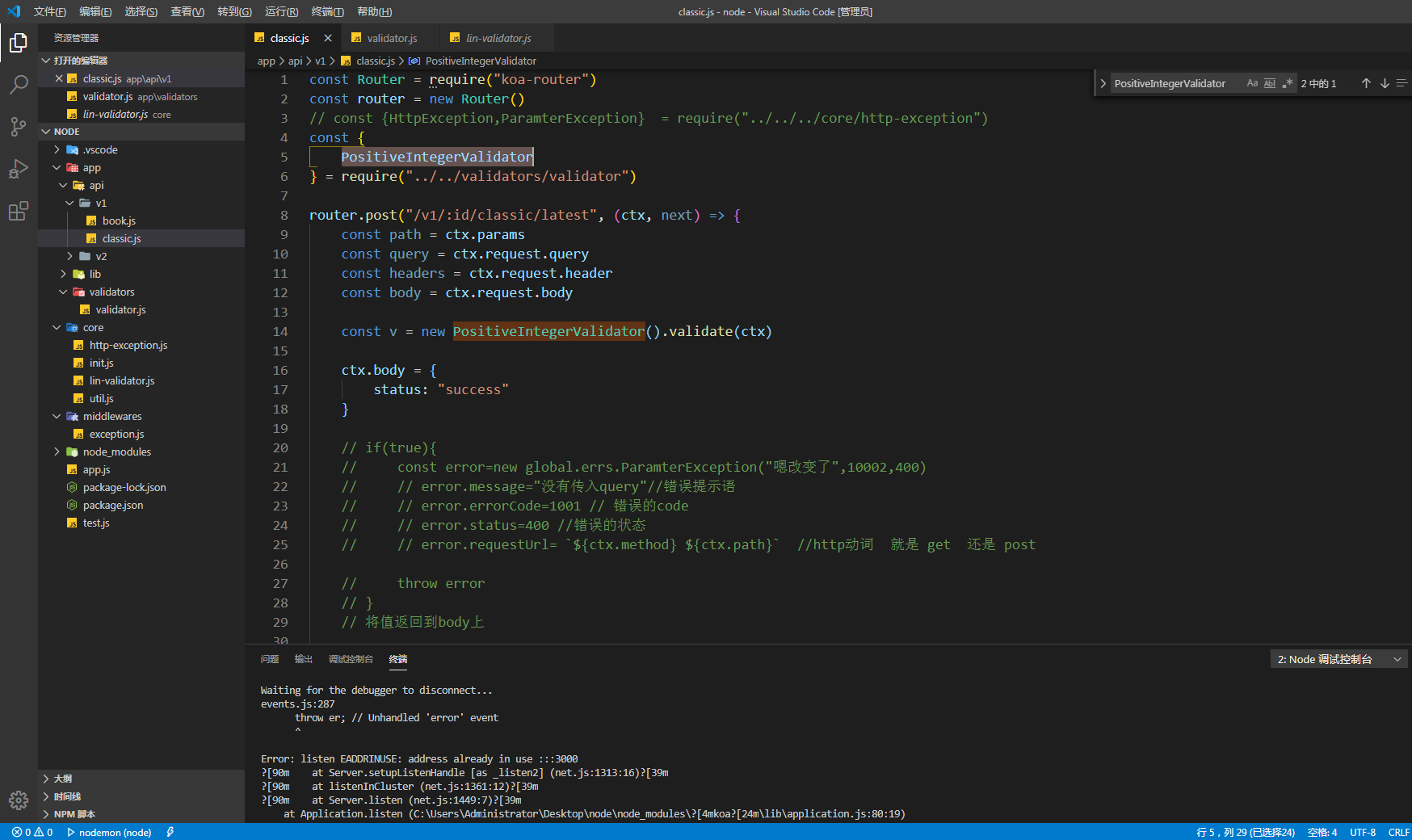Click the find input containing PositiveIntegerValidator
This screenshot has height=840, width=1412.
(x=1176, y=83)
